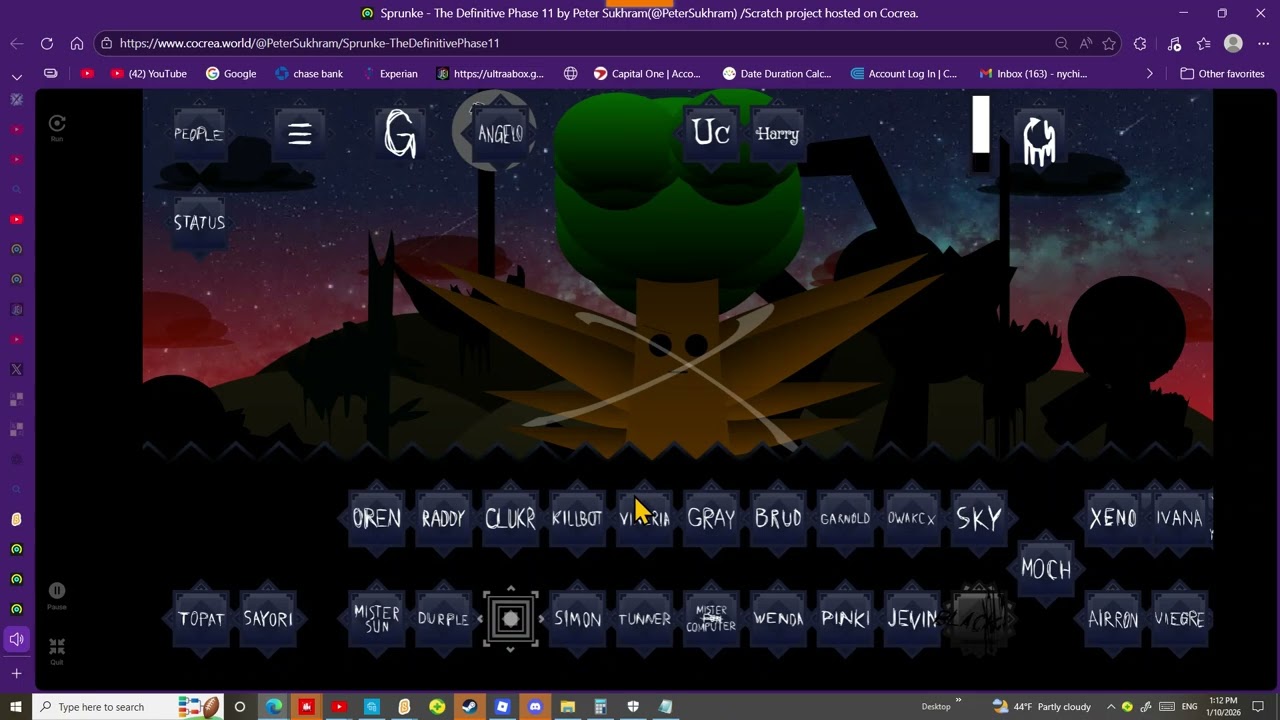Select the IVANA character tile
The width and height of the screenshot is (1280, 720).
(1180, 518)
